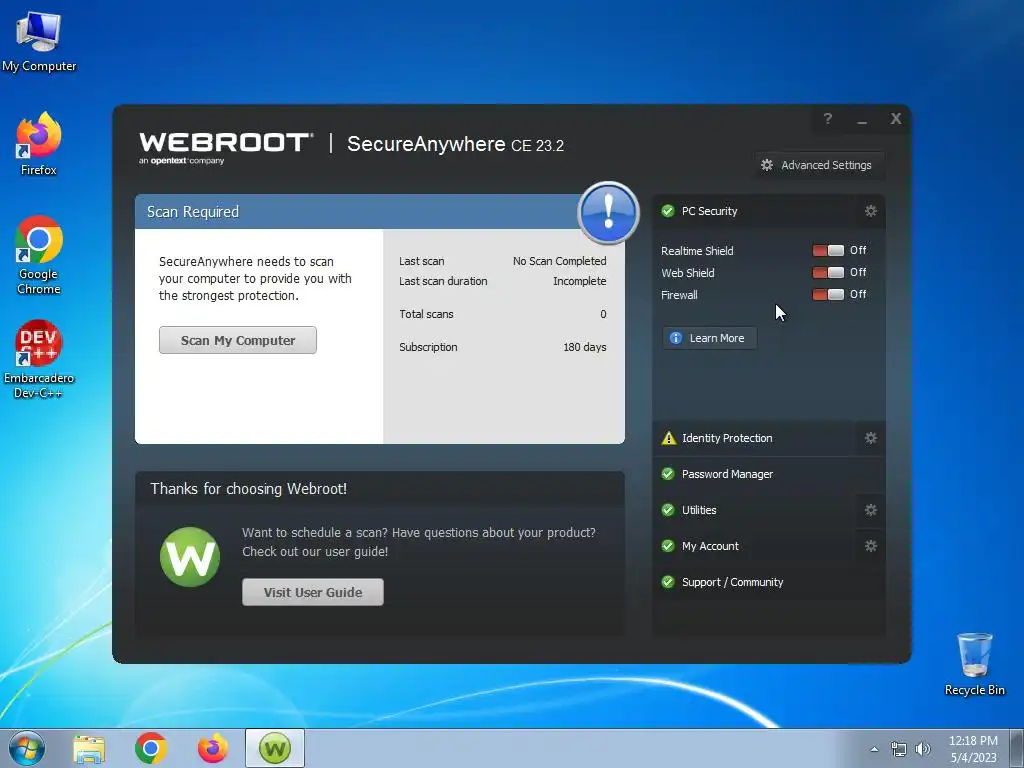Launch Chrome from the taskbar
1024x768 pixels.
(x=151, y=748)
